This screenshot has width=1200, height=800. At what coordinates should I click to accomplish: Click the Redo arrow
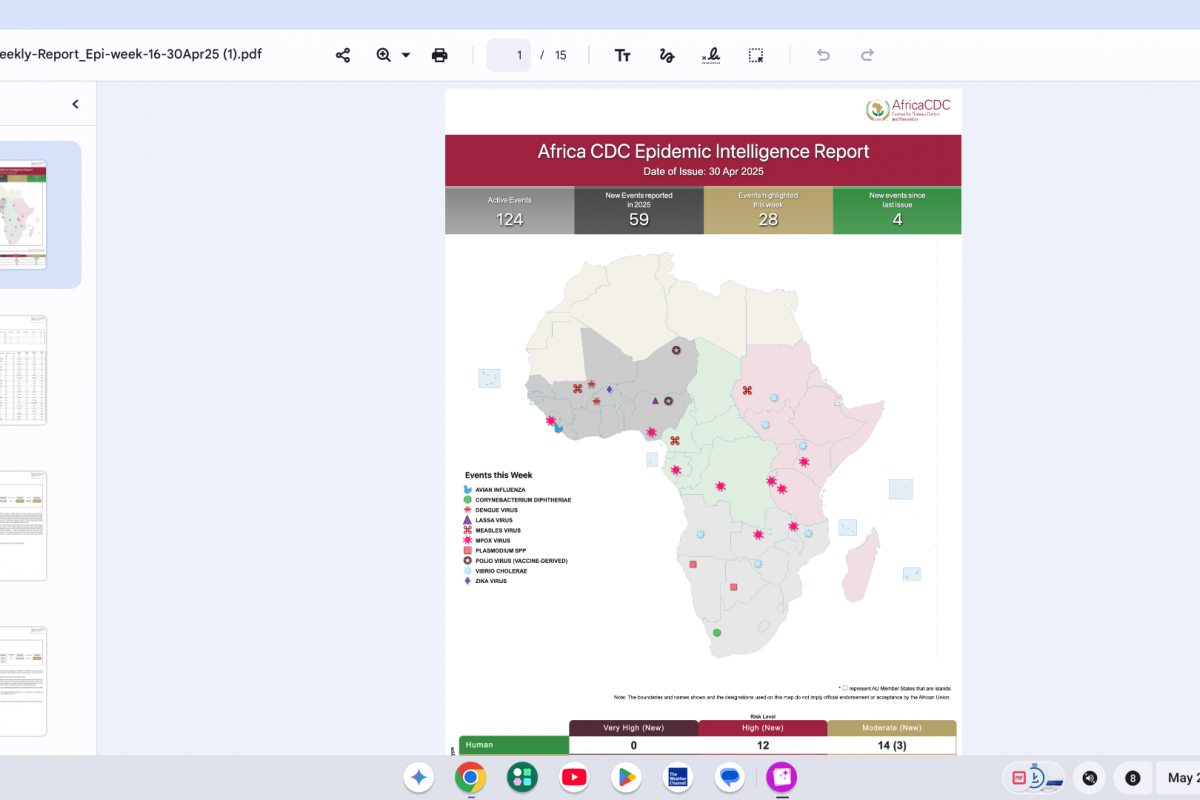click(868, 55)
